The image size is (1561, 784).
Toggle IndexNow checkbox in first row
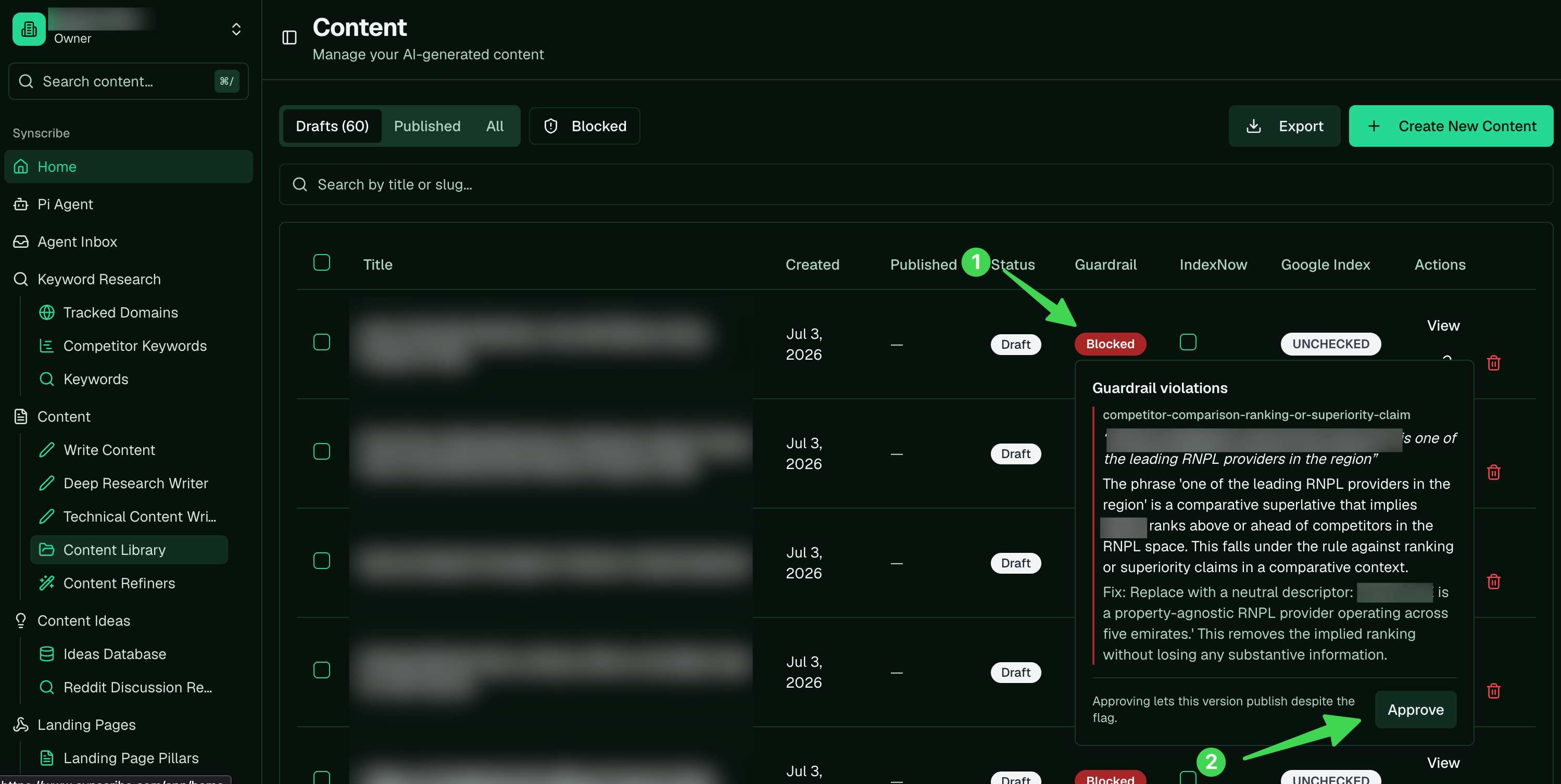pyautogui.click(x=1188, y=343)
